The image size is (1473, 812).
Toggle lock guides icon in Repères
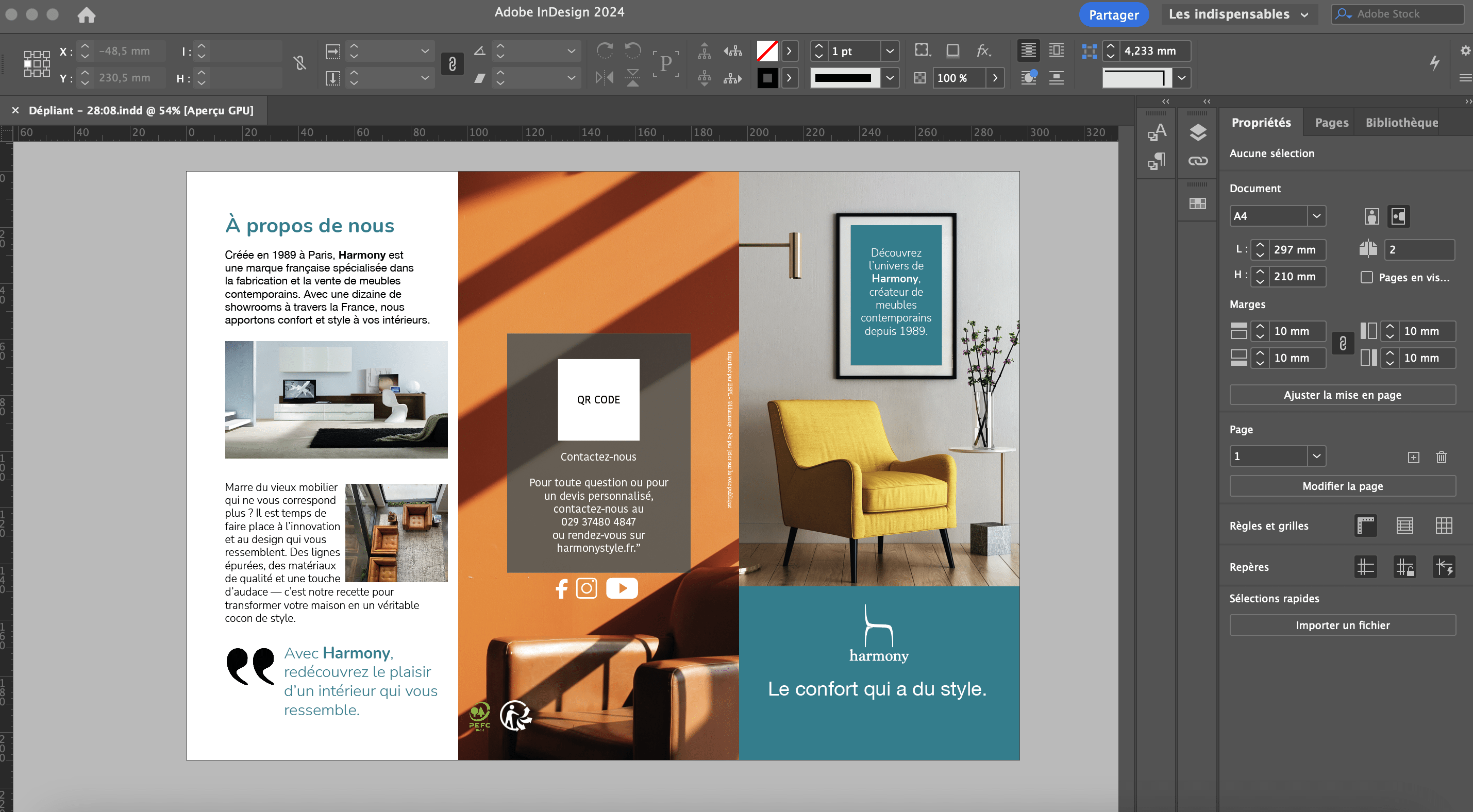(x=1404, y=567)
